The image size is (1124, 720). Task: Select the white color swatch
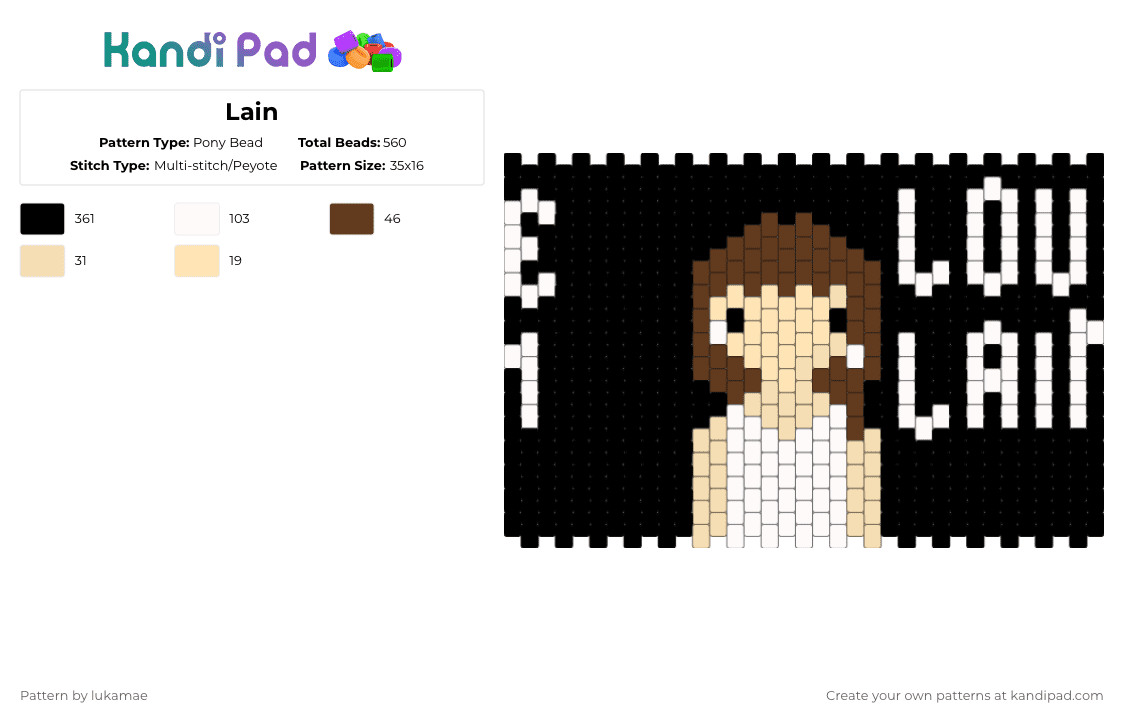click(196, 219)
